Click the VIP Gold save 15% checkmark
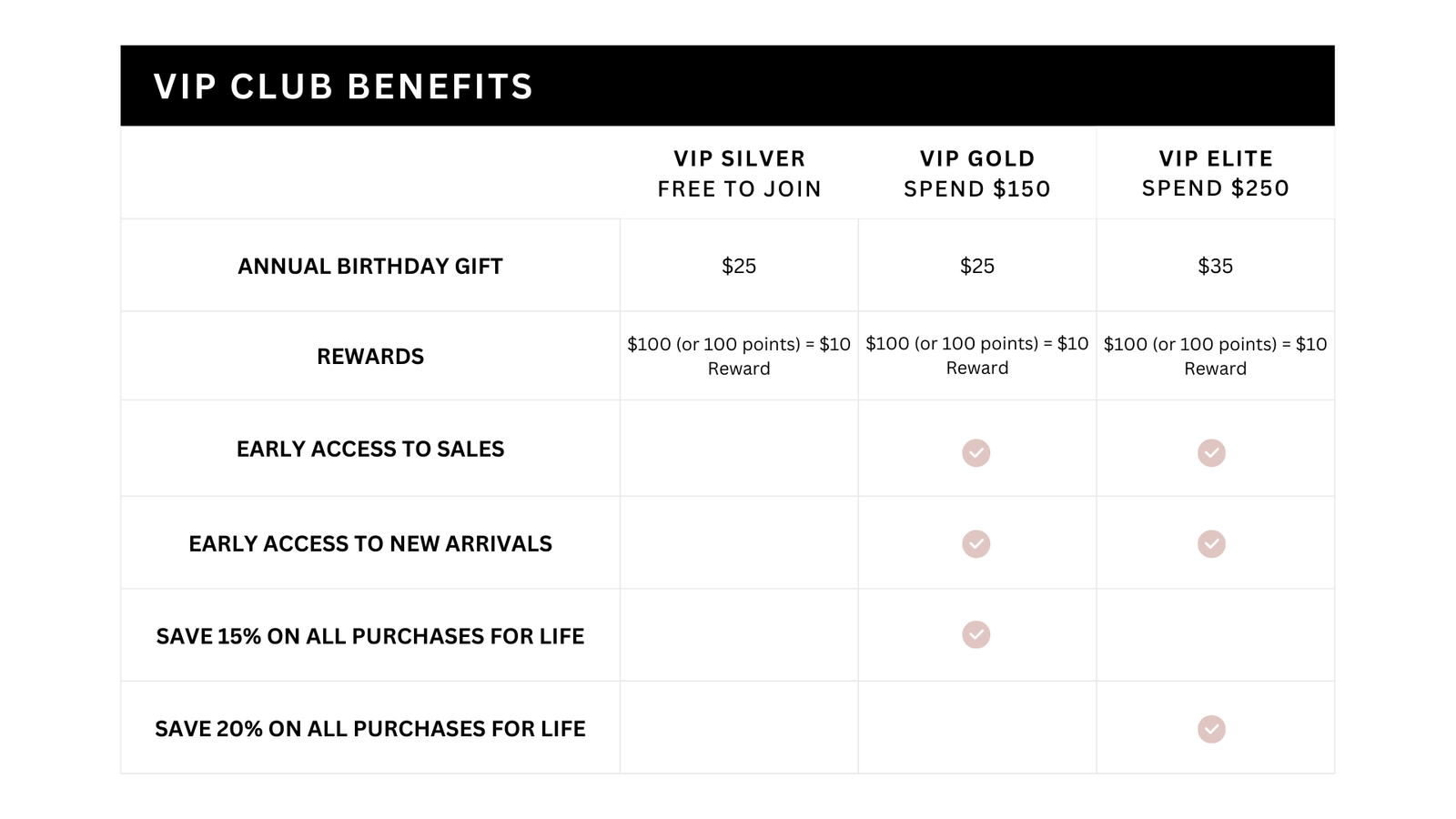 coord(976,634)
